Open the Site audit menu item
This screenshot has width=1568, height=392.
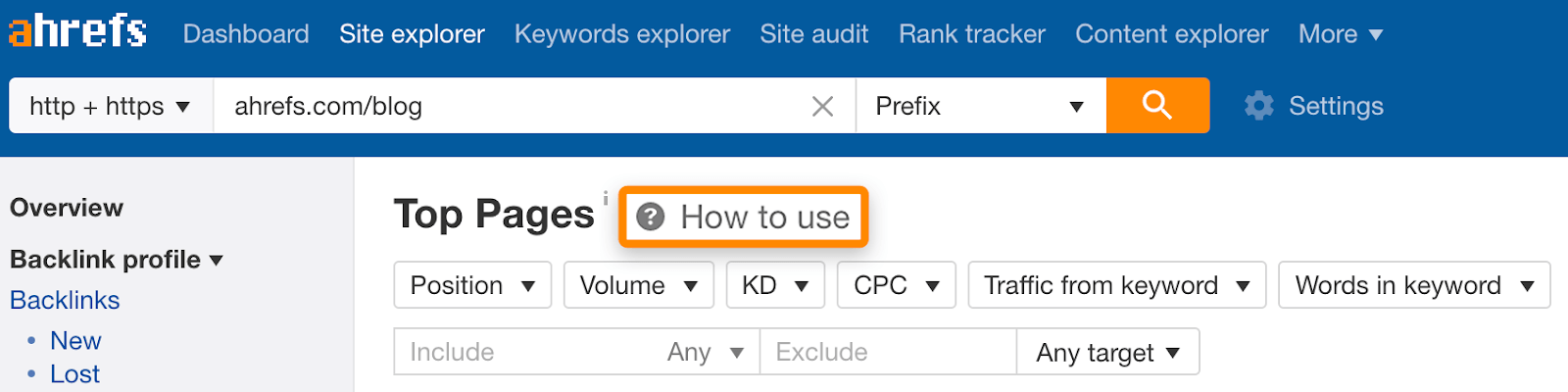tap(813, 34)
